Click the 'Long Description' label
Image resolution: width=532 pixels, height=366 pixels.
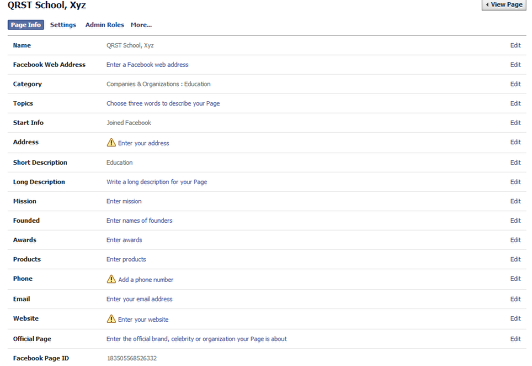pos(39,182)
